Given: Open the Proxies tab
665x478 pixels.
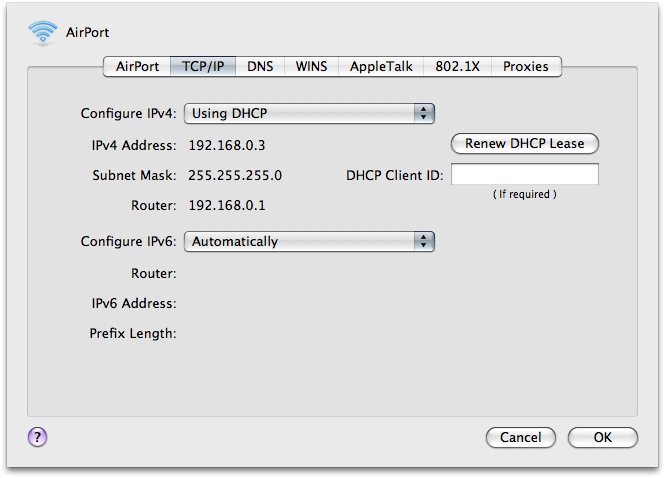Looking at the screenshot, I should click(x=526, y=67).
